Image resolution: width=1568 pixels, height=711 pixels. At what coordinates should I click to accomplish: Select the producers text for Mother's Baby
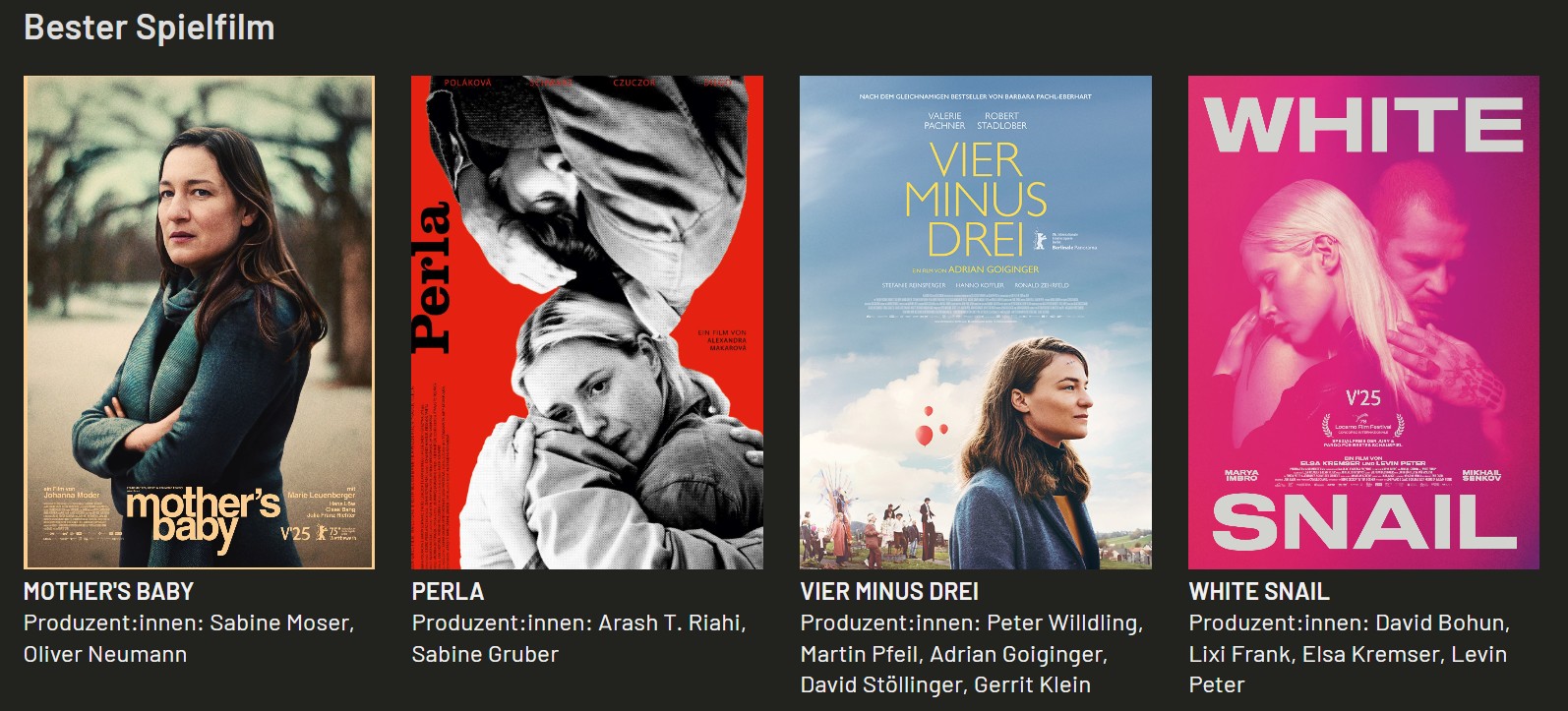(189, 638)
